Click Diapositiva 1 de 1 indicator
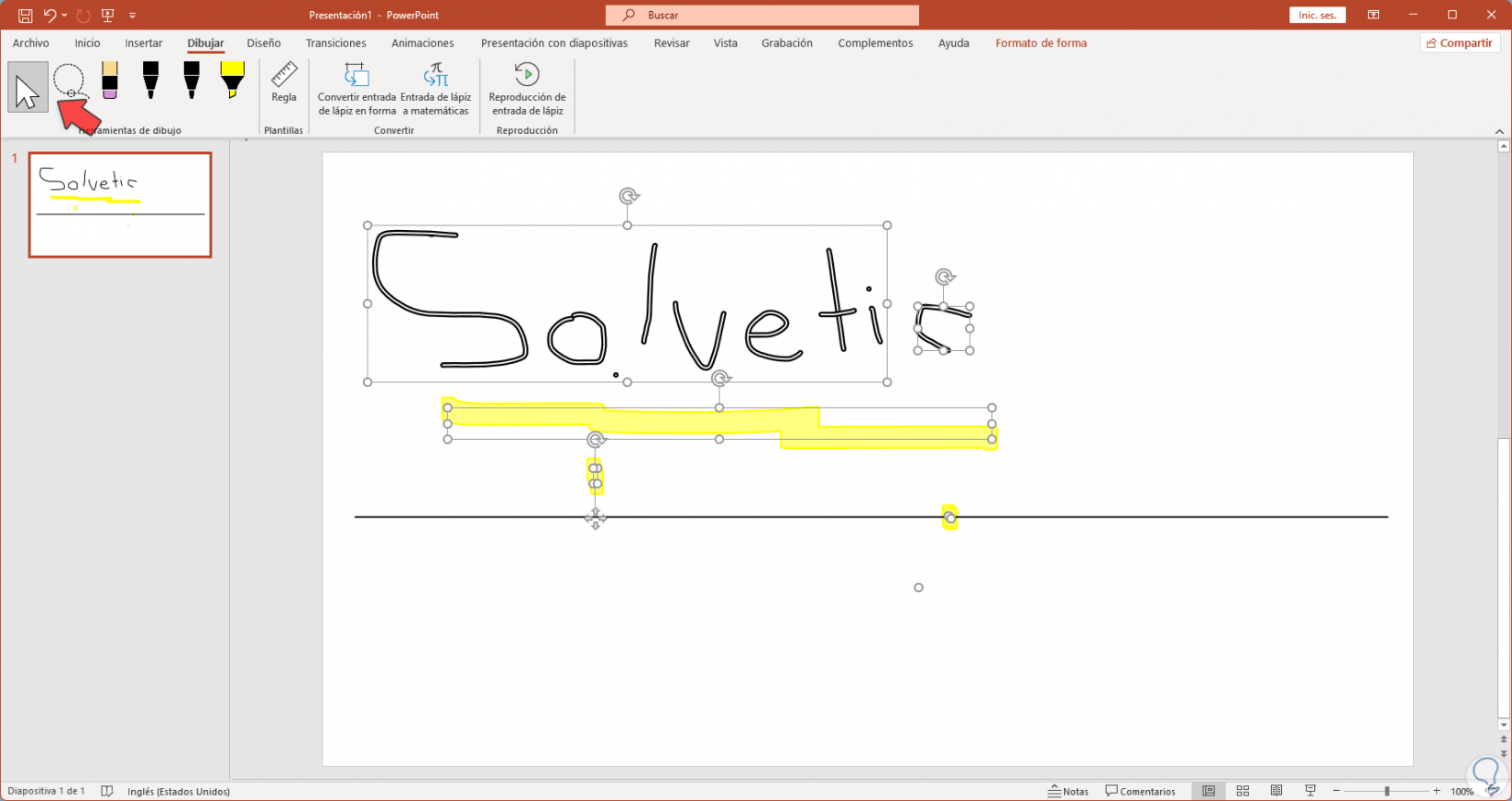Image resolution: width=1512 pixels, height=801 pixels. pos(47,791)
